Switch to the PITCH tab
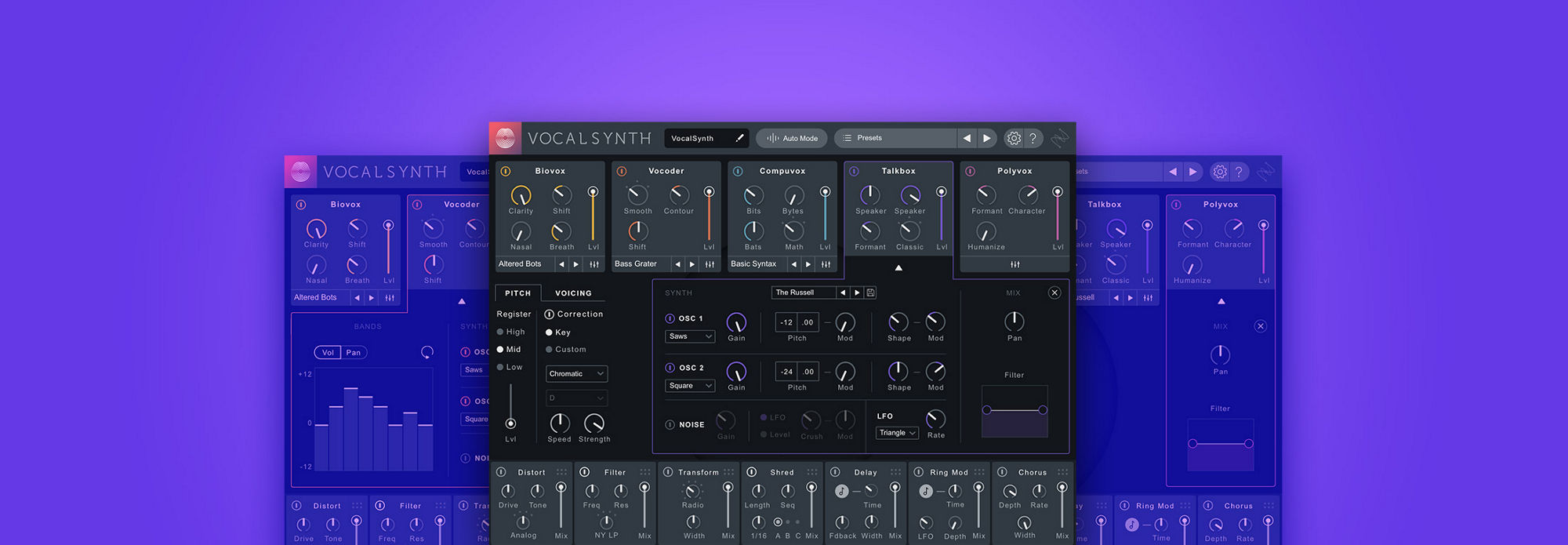The height and width of the screenshot is (545, 1568). tap(517, 293)
